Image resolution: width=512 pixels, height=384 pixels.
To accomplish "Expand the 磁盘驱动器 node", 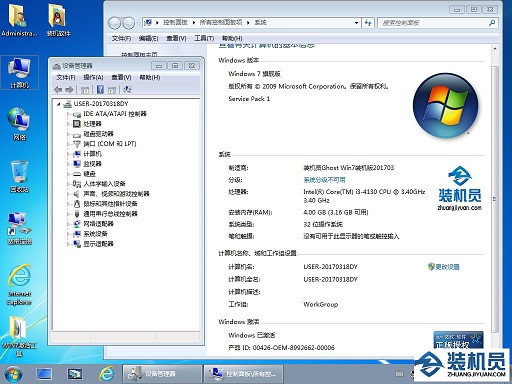I will (x=68, y=134).
